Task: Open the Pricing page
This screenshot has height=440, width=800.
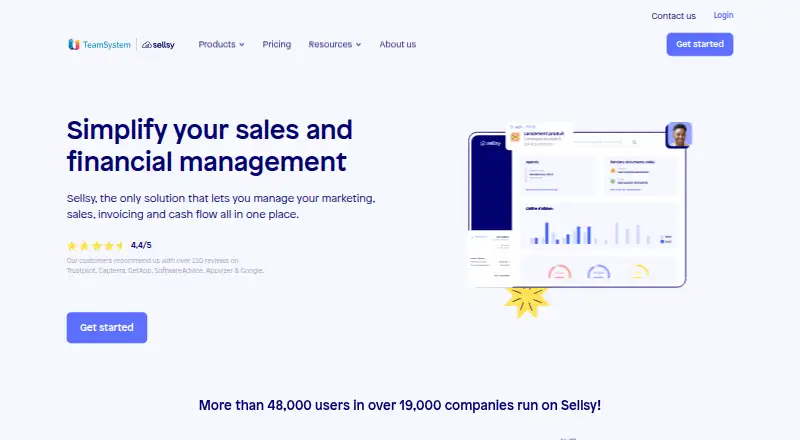Action: [x=277, y=44]
